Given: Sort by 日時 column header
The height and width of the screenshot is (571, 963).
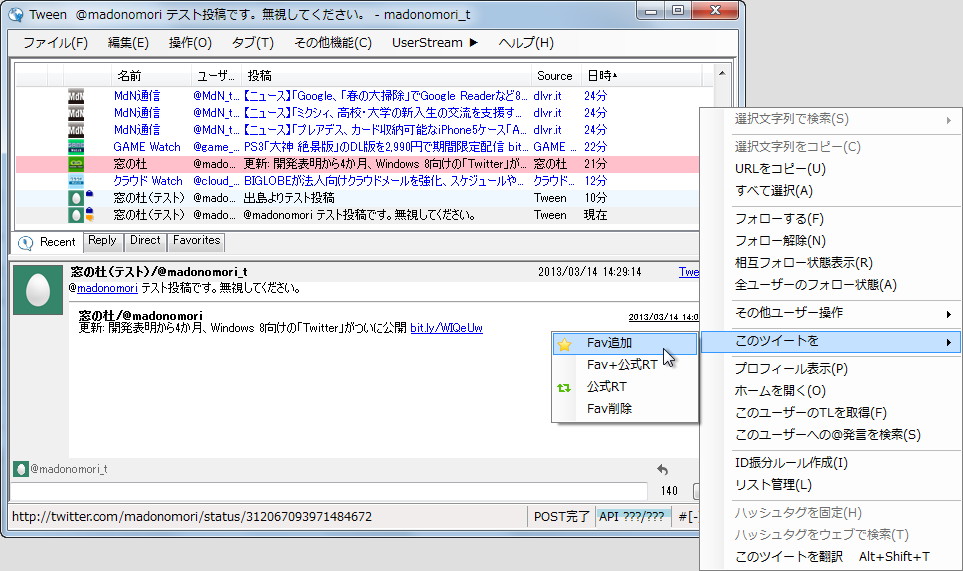Looking at the screenshot, I should pyautogui.click(x=641, y=76).
